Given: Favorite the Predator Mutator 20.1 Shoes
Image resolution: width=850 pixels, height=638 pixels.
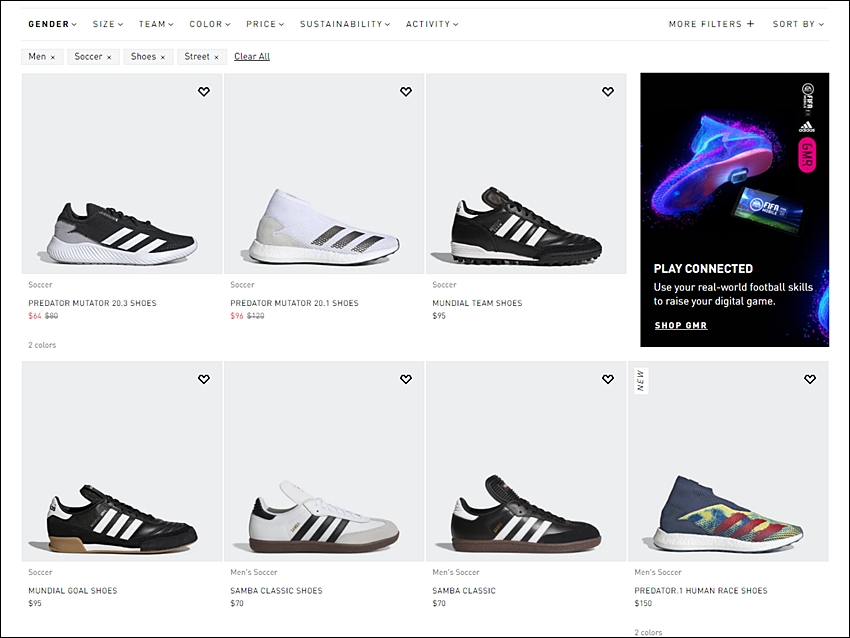Looking at the screenshot, I should coord(405,92).
